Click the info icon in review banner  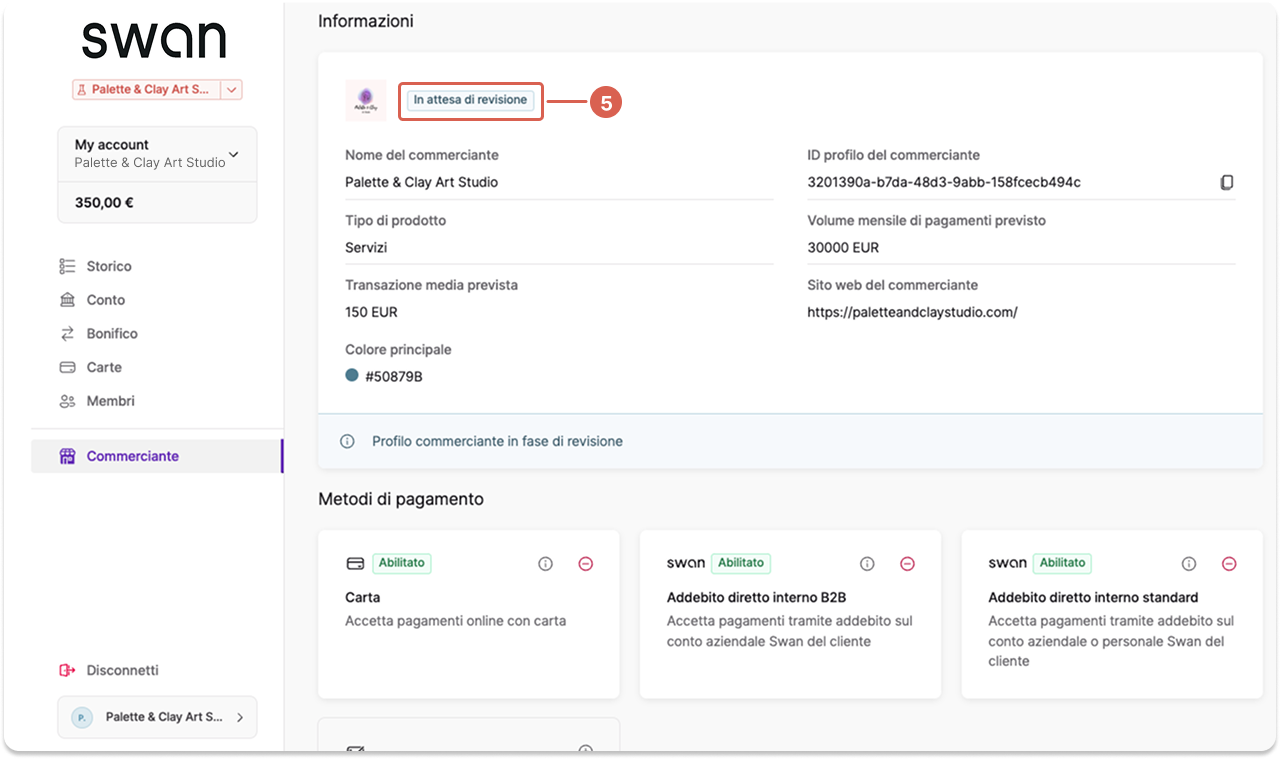pyautogui.click(x=347, y=441)
